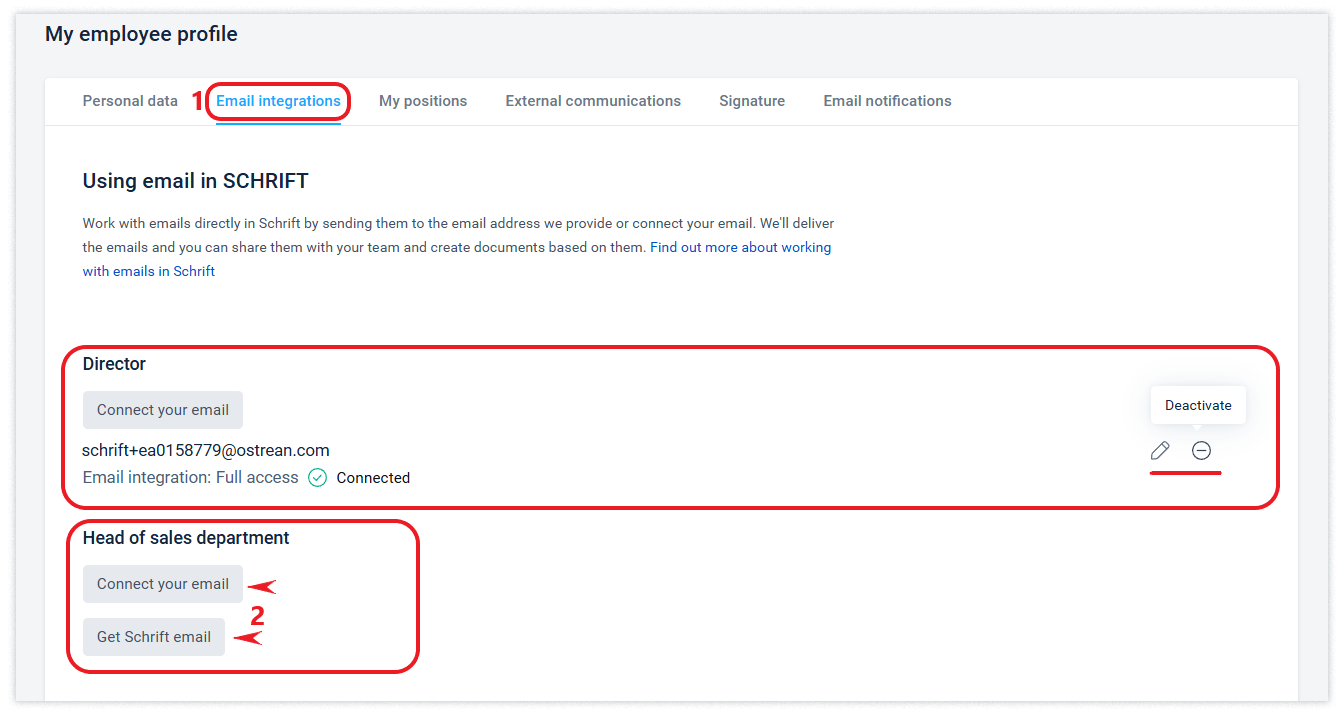Click the Connected status text
The height and width of the screenshot is (713, 1344).
pyautogui.click(x=373, y=478)
